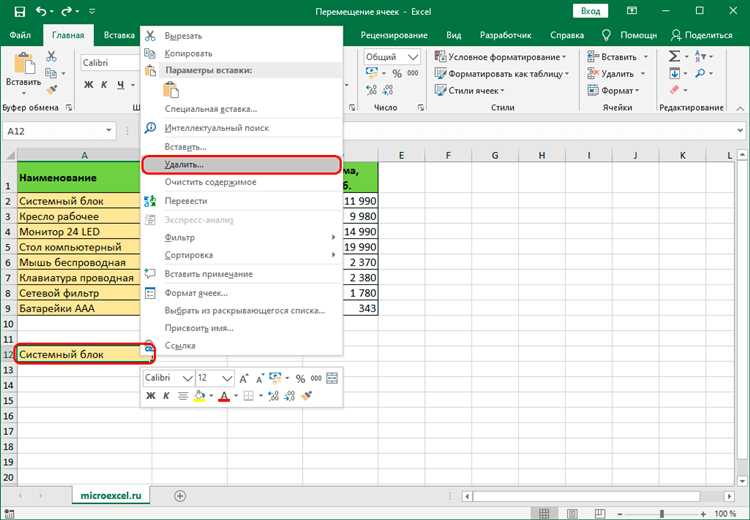
Task: Expand Условное форматирование dropdown
Action: pos(564,57)
